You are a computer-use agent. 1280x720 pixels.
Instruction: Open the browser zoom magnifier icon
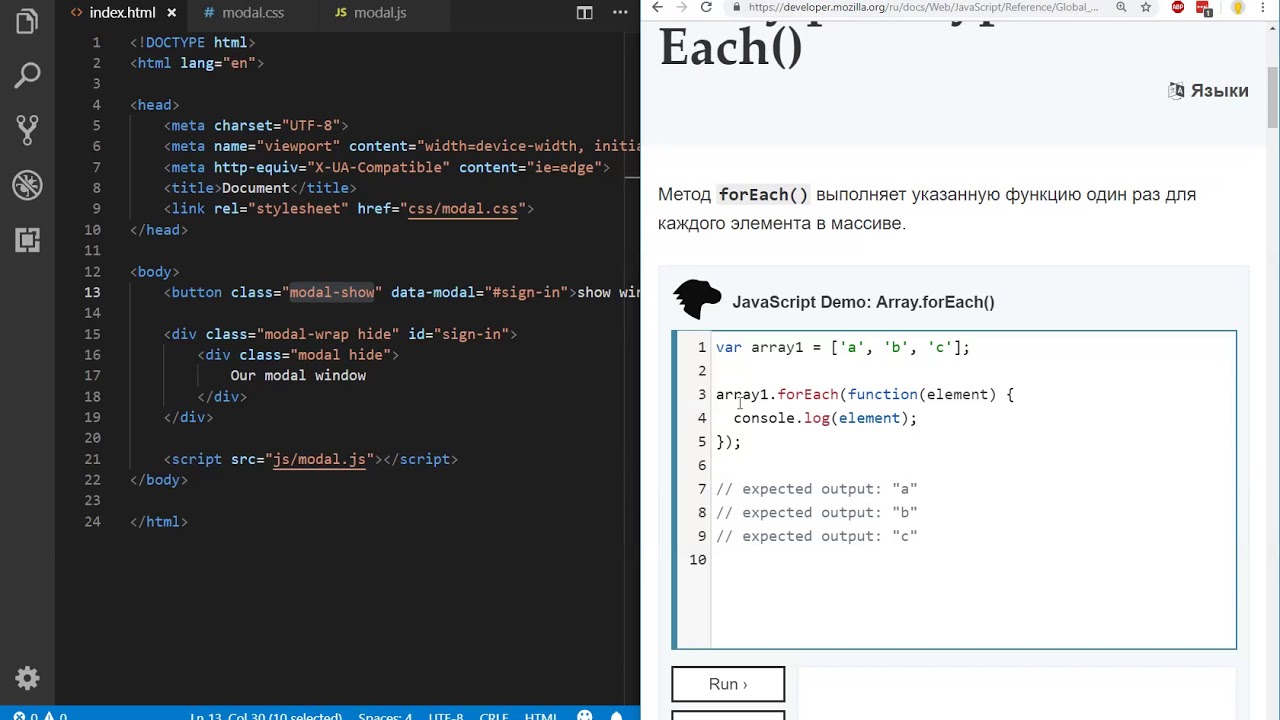[x=1121, y=7]
